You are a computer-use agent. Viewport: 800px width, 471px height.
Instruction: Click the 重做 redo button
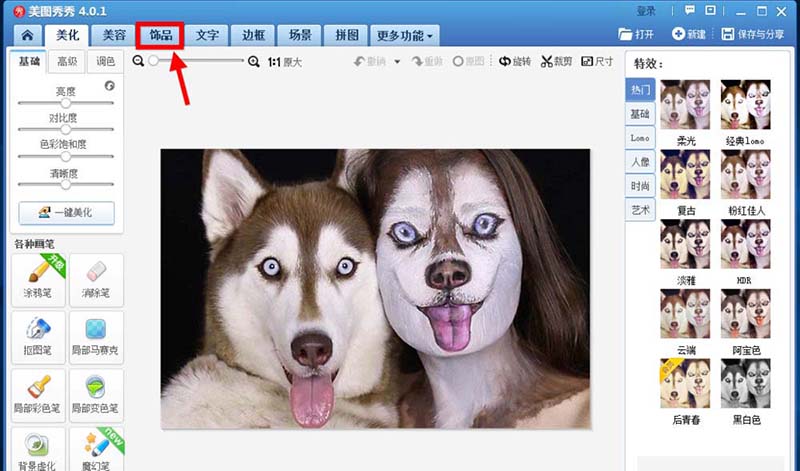click(x=428, y=62)
